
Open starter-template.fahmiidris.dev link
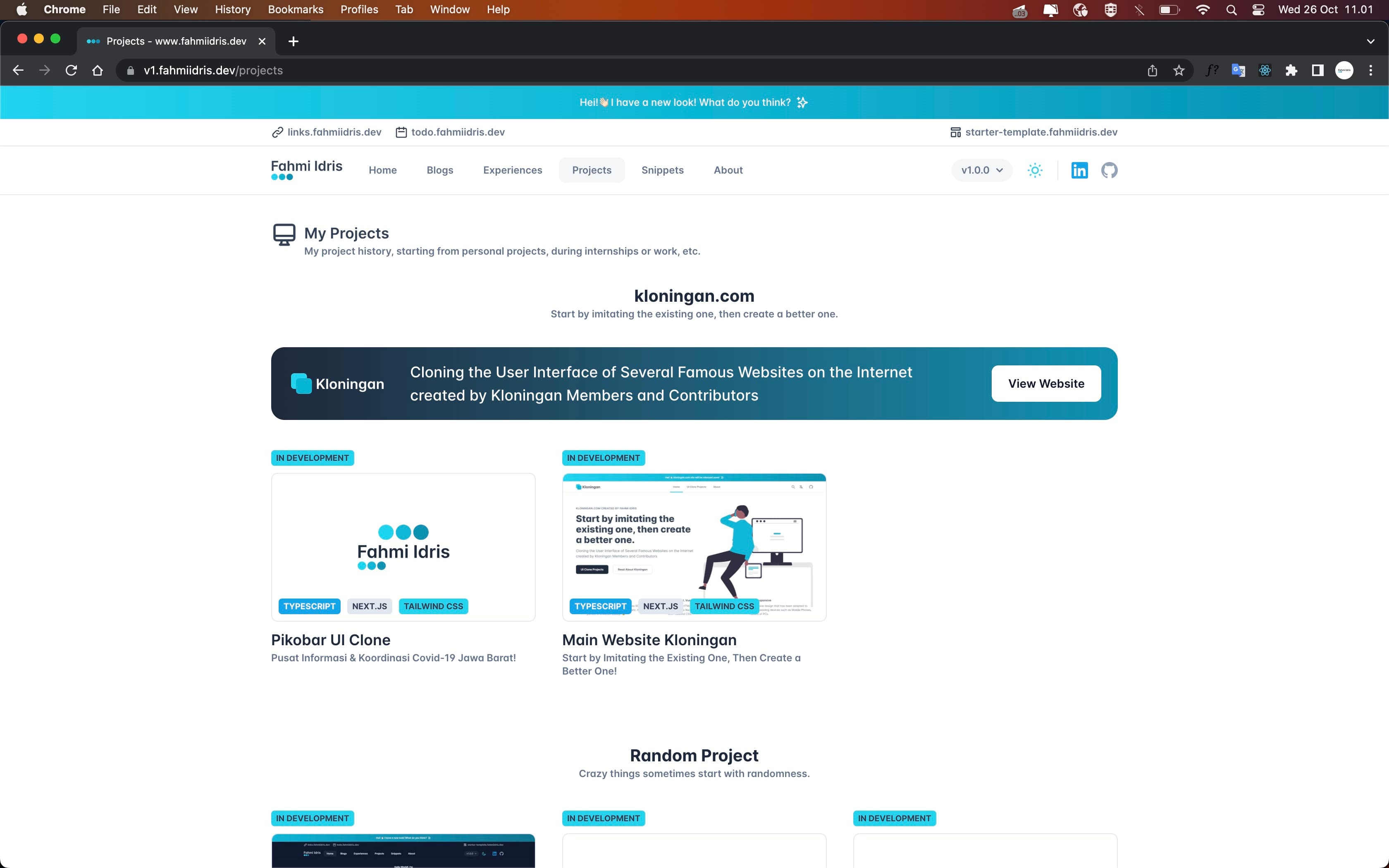point(1034,132)
